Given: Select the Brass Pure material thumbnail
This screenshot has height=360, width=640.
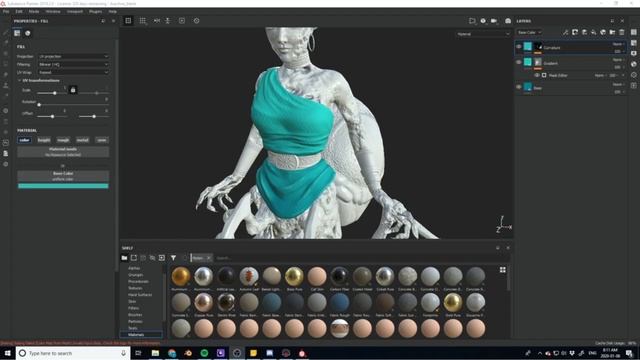Looking at the screenshot, I should pos(294,278).
